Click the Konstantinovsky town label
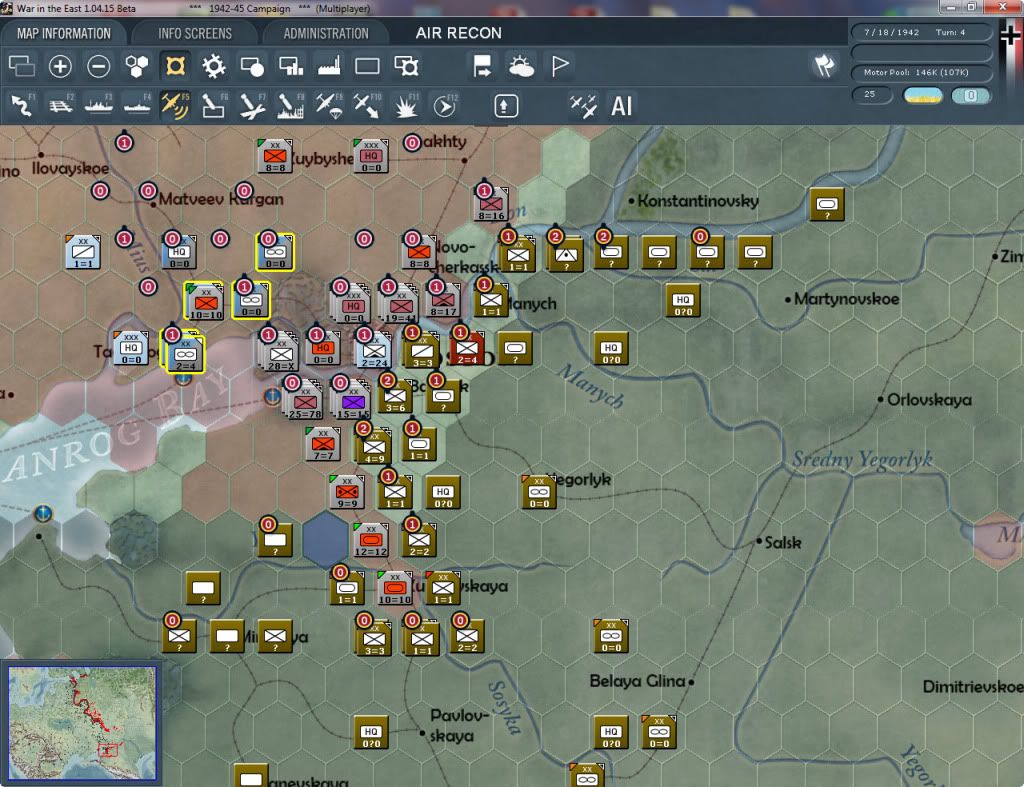This screenshot has height=787, width=1024. coord(698,201)
